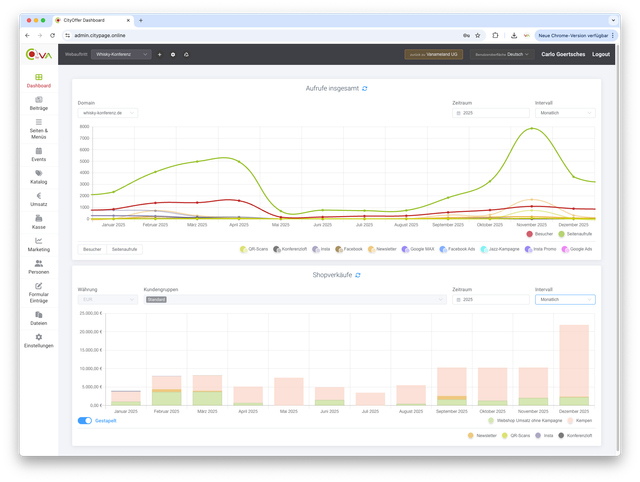640x482 pixels.
Task: Click the plus icon beside website selector
Action: [160, 54]
